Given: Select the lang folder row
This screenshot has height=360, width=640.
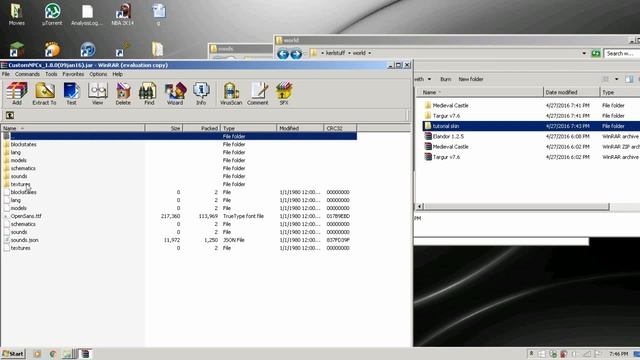Looking at the screenshot, I should (x=180, y=152).
